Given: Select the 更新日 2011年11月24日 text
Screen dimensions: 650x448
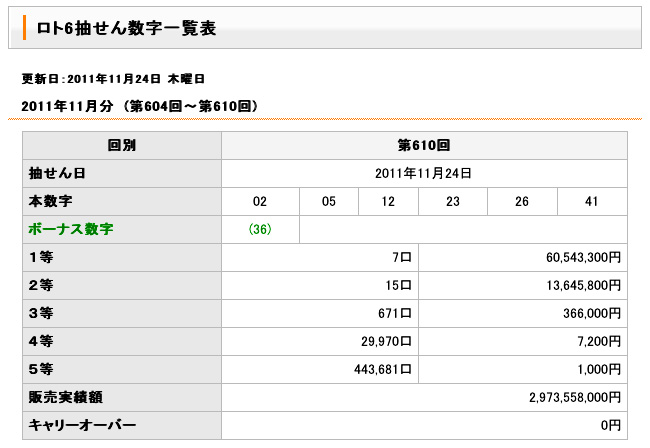Looking at the screenshot, I should click(113, 79).
